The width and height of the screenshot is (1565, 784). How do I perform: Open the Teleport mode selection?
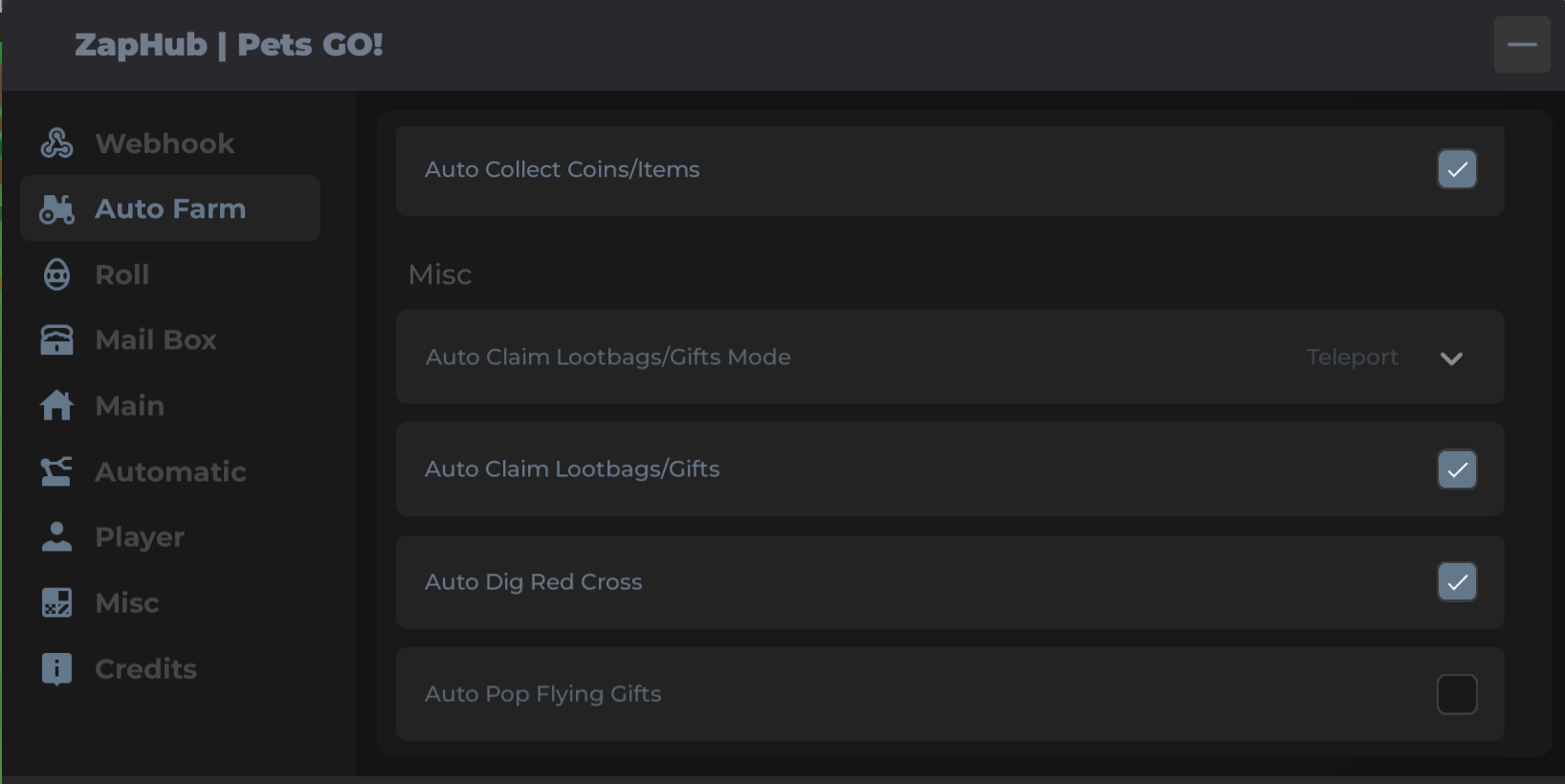pyautogui.click(x=1352, y=358)
